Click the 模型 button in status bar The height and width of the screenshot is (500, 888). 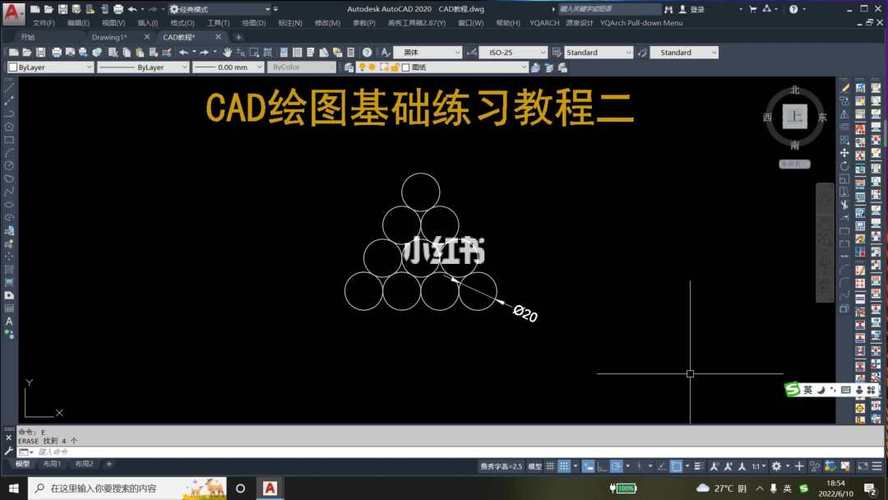(535, 466)
